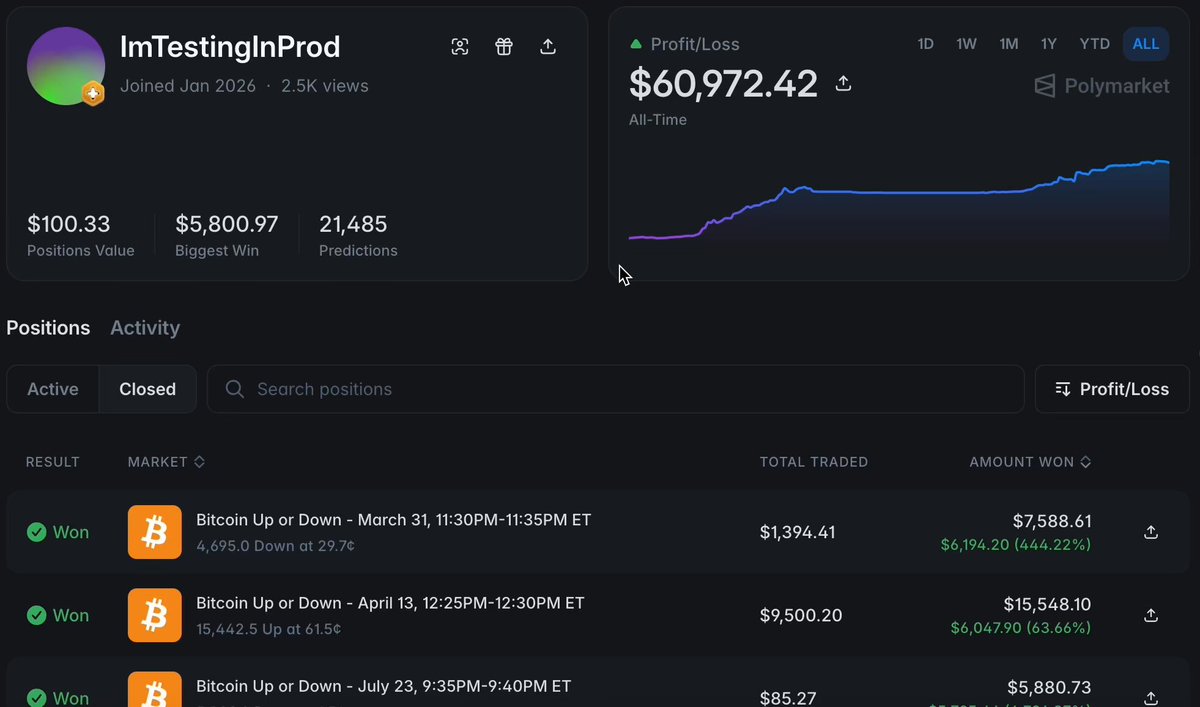Select the 1W time range
Screen dimensions: 1200x707
point(966,44)
